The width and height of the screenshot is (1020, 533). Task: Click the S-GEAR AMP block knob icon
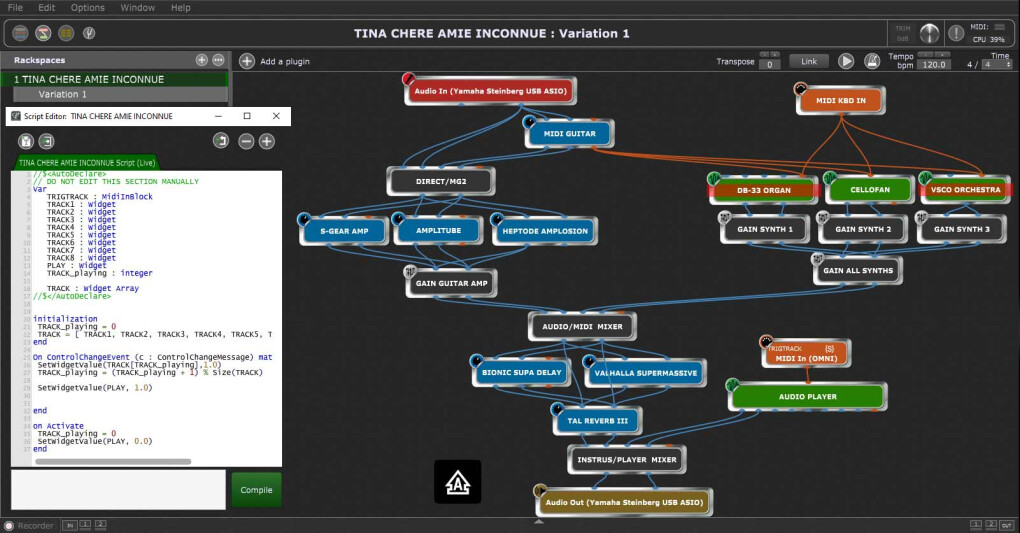pyautogui.click(x=304, y=219)
